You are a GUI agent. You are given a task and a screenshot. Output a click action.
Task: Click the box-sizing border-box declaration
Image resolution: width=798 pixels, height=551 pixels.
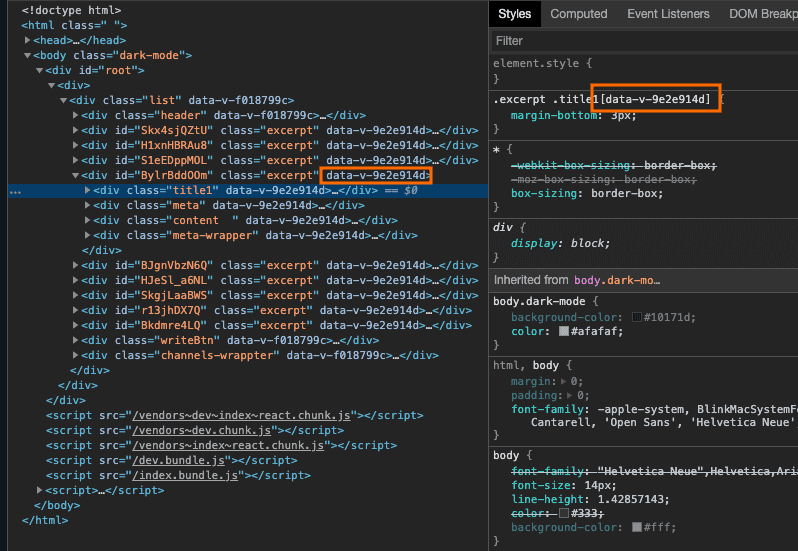587,193
